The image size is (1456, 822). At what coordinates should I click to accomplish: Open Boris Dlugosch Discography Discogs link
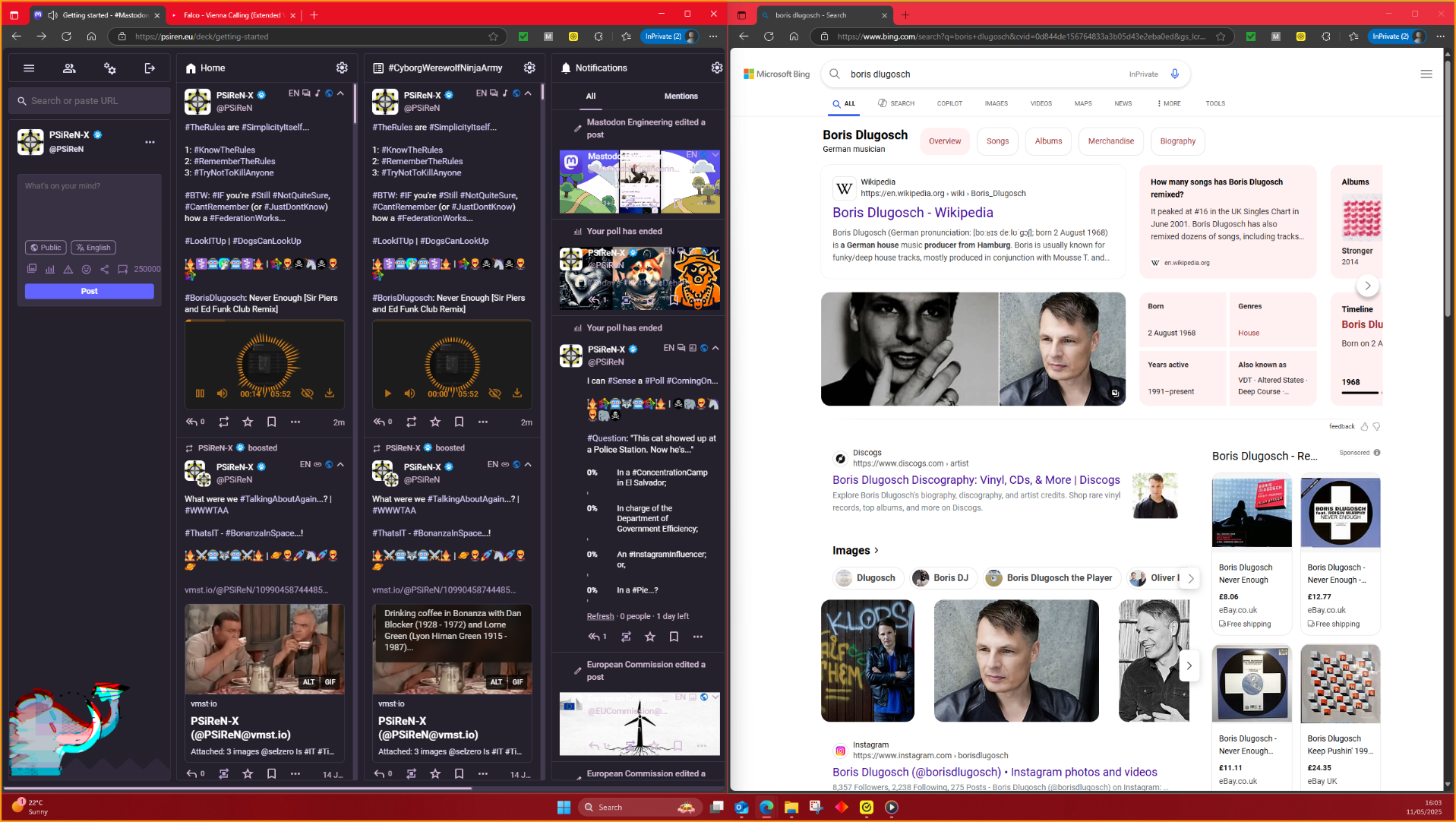pos(976,480)
